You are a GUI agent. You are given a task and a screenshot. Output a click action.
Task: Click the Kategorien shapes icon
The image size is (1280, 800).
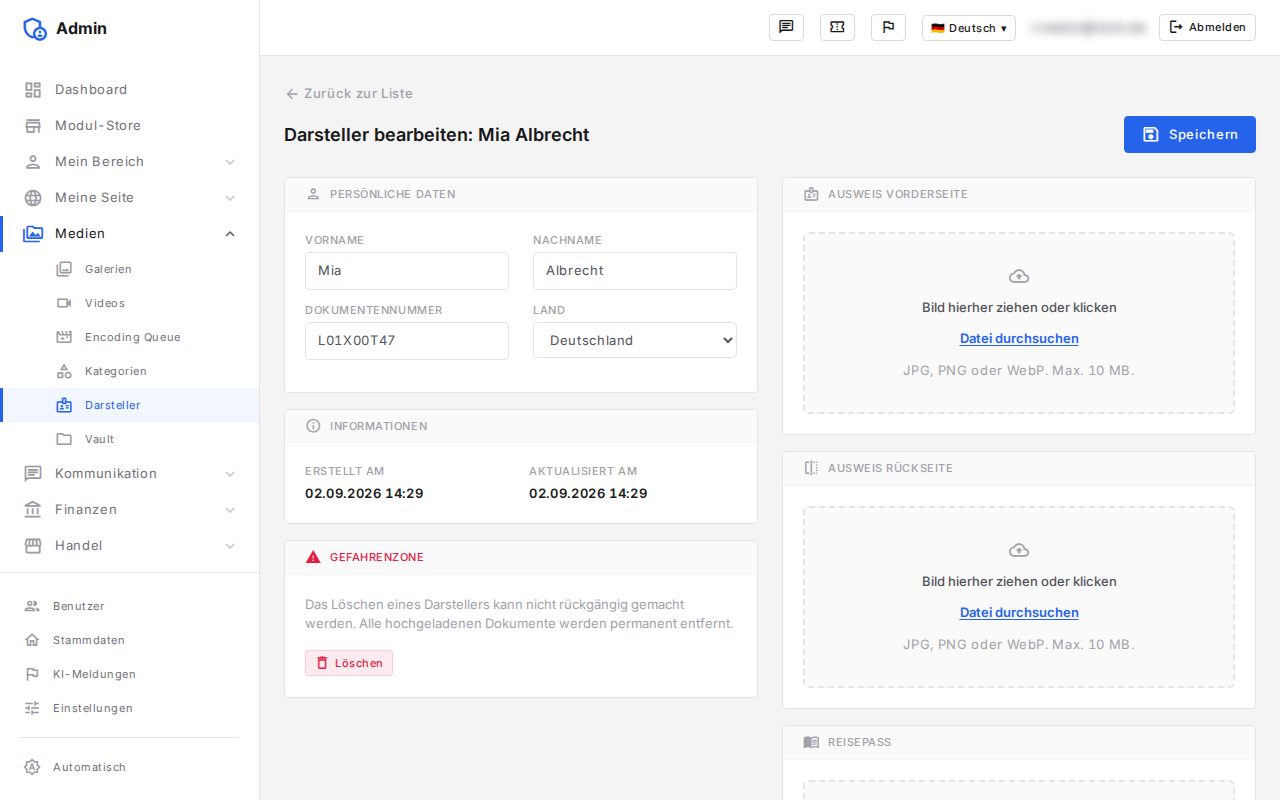pos(64,371)
